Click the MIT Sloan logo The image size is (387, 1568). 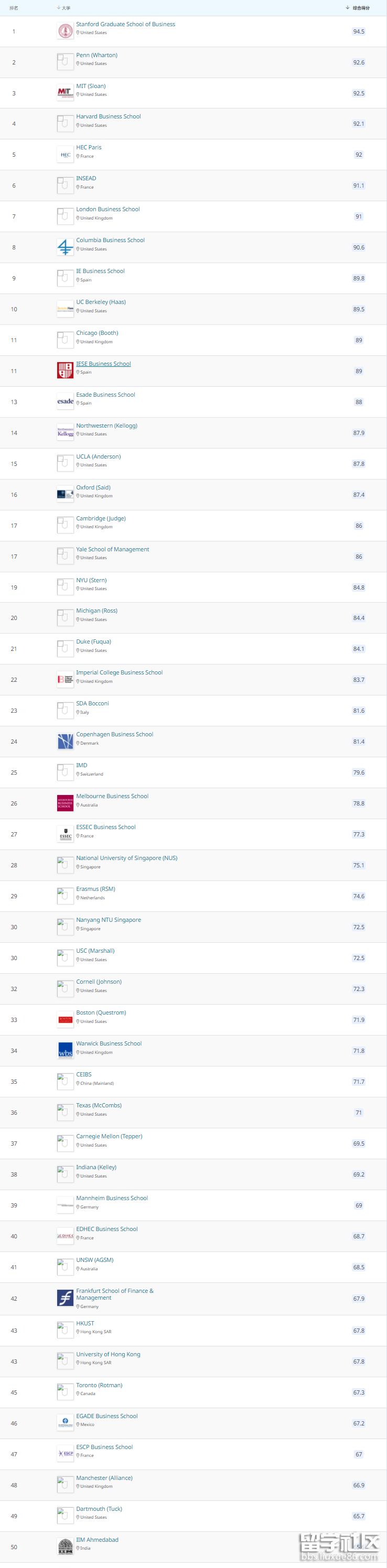click(x=64, y=93)
